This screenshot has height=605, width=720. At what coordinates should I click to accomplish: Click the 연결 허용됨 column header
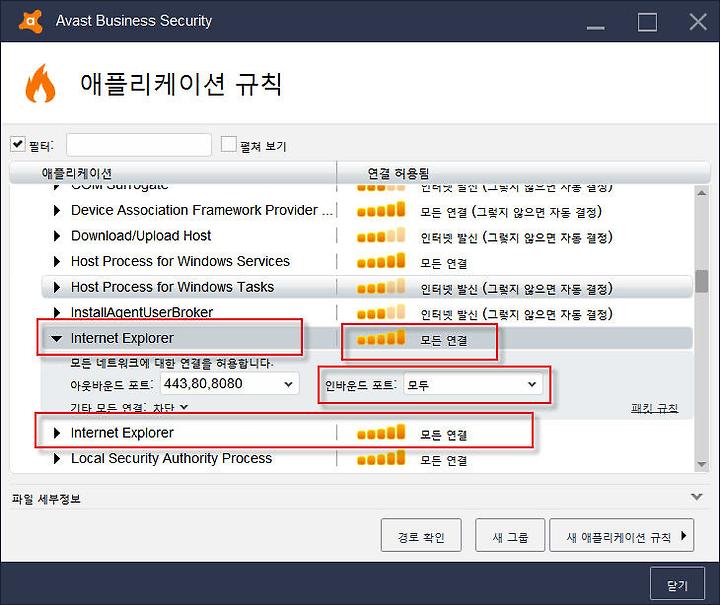coord(523,173)
